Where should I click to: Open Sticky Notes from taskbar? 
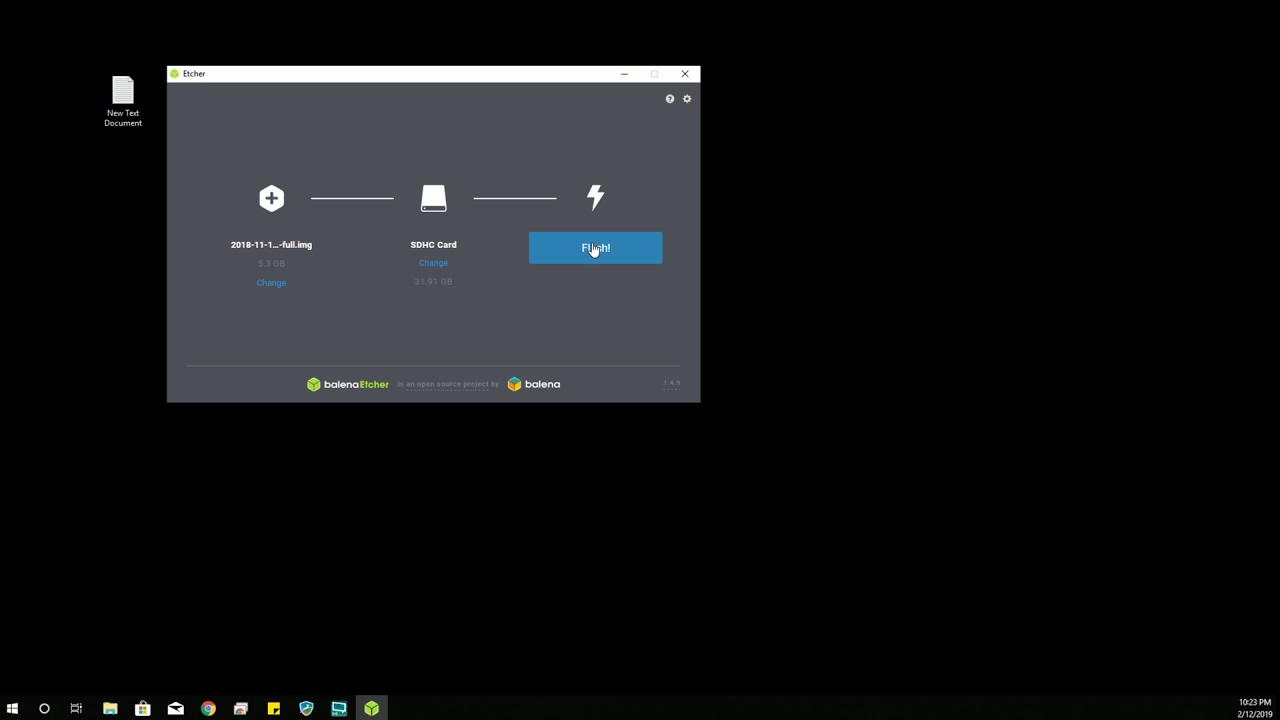(x=273, y=708)
